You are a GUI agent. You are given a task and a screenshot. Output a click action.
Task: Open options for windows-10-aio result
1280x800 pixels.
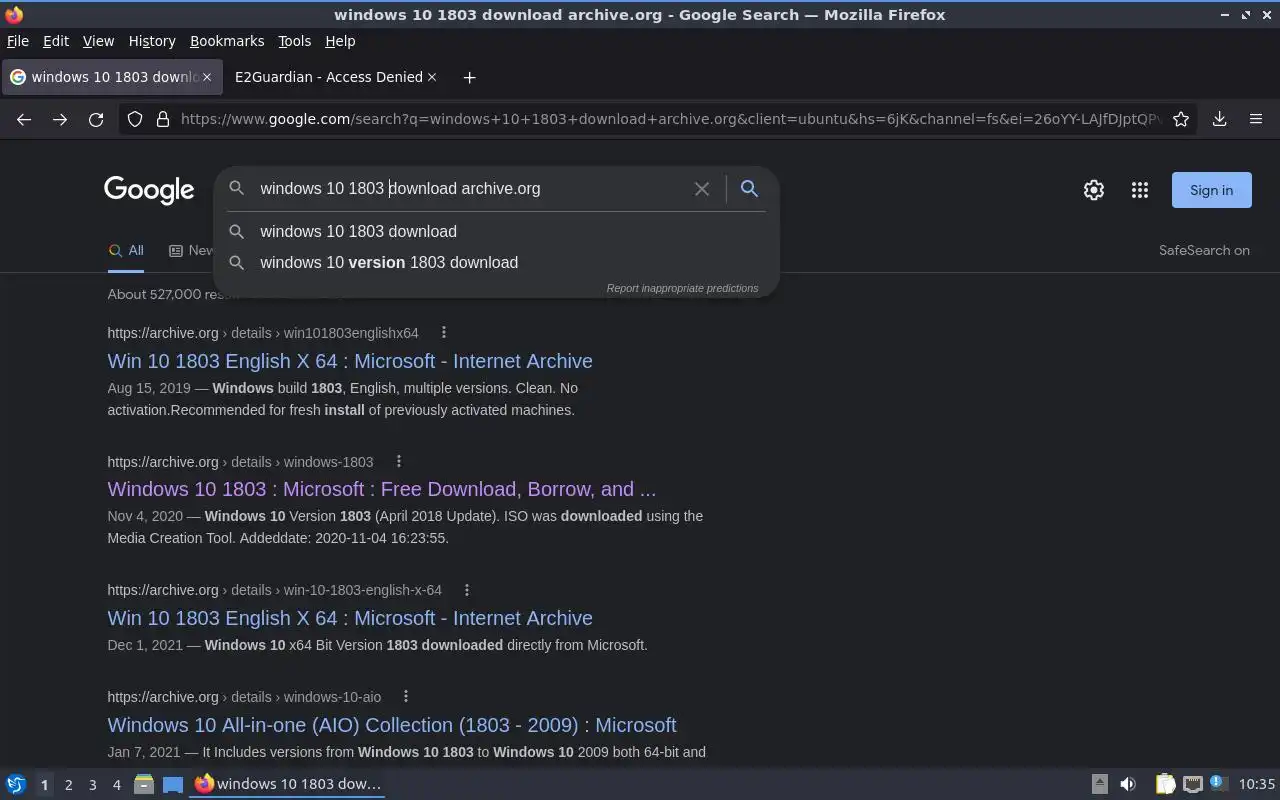406,696
